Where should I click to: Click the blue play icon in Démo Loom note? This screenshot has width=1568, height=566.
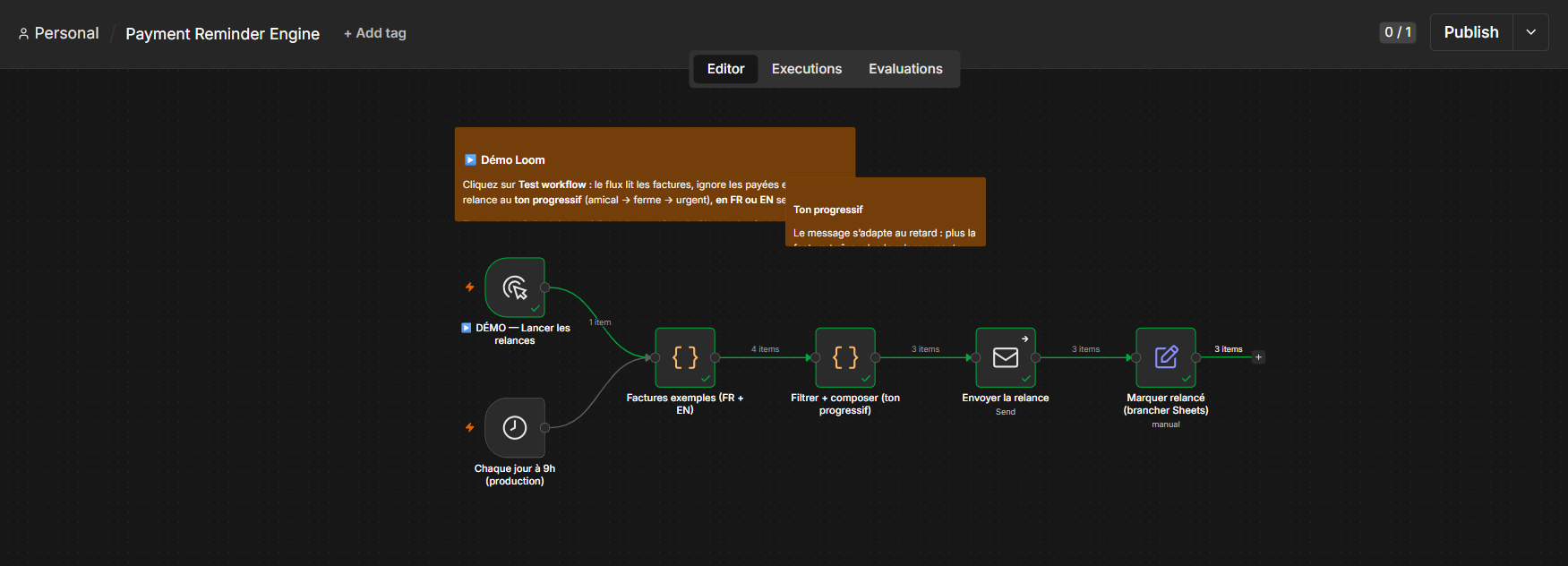(470, 159)
